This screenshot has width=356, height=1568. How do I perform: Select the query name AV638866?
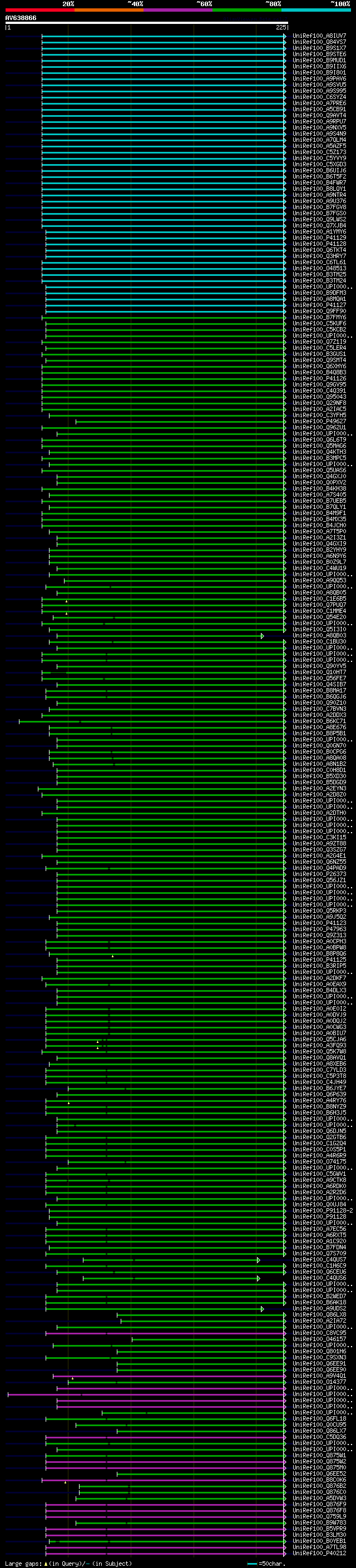pos(21,18)
